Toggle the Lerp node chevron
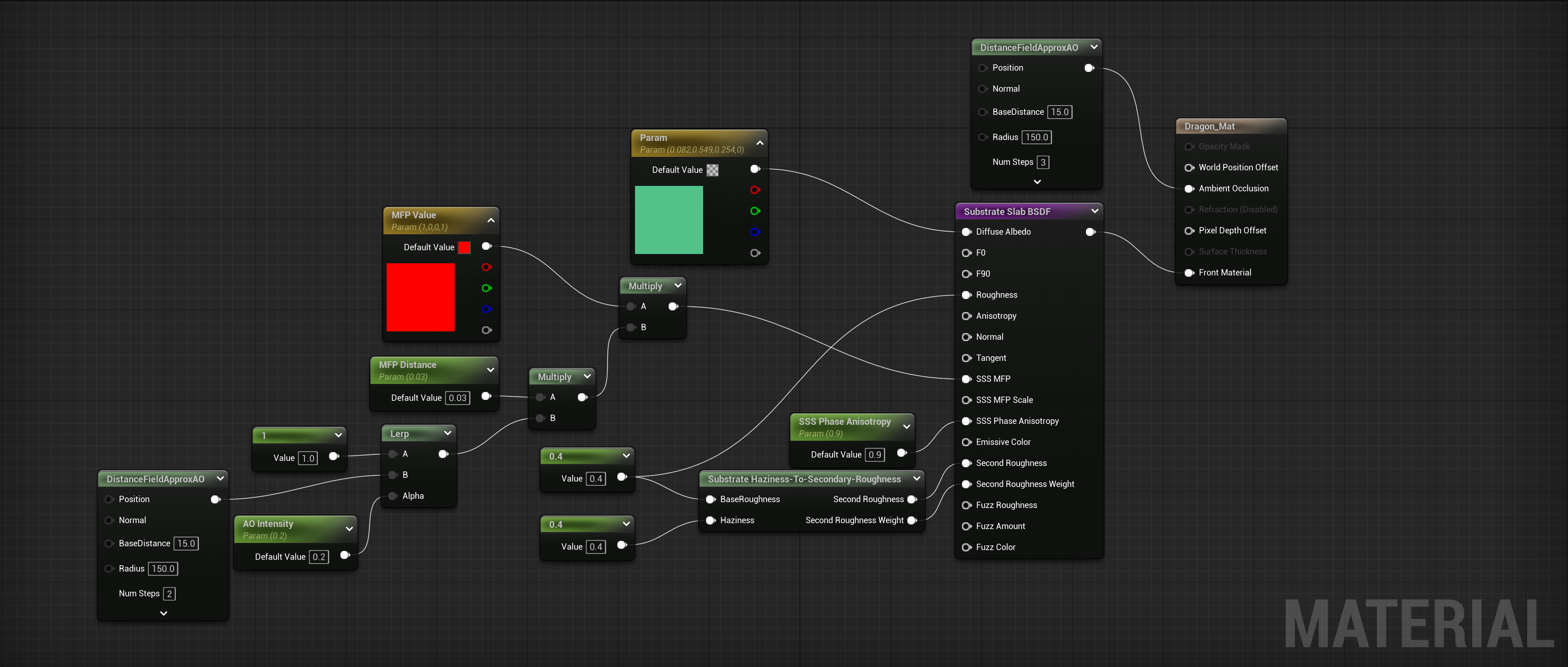Viewport: 1568px width, 667px height. click(448, 433)
